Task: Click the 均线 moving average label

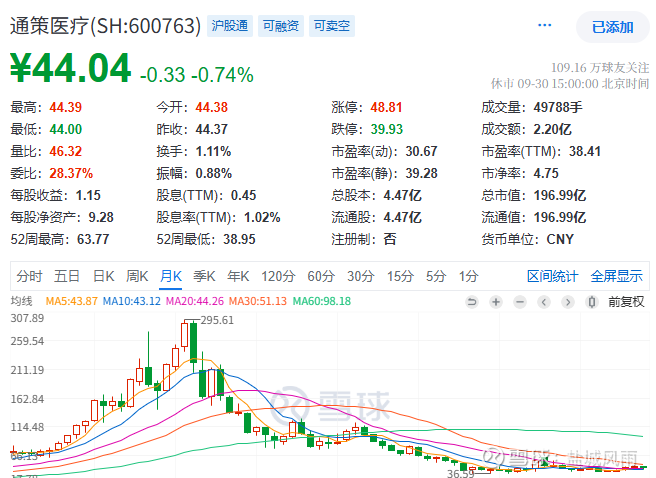Action: [x=21, y=301]
